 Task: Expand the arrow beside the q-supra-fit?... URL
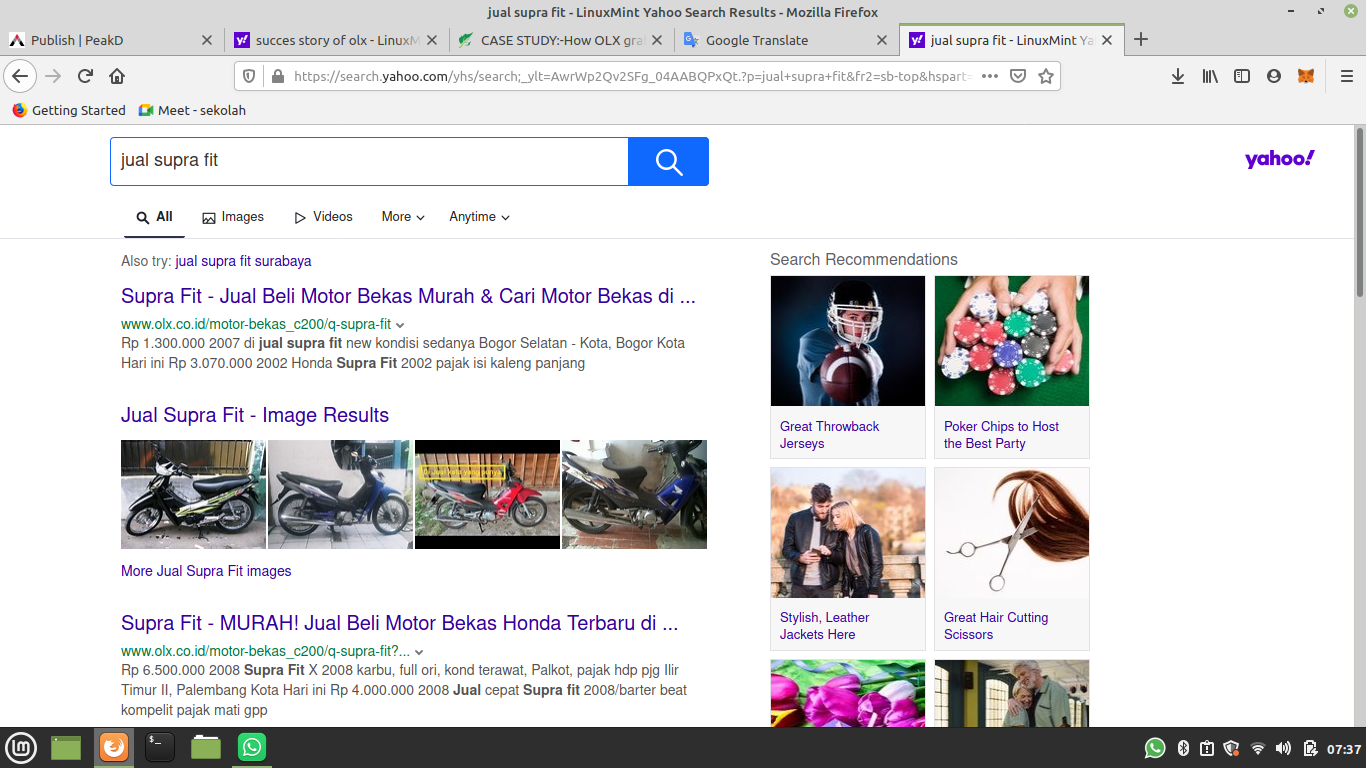tap(419, 652)
